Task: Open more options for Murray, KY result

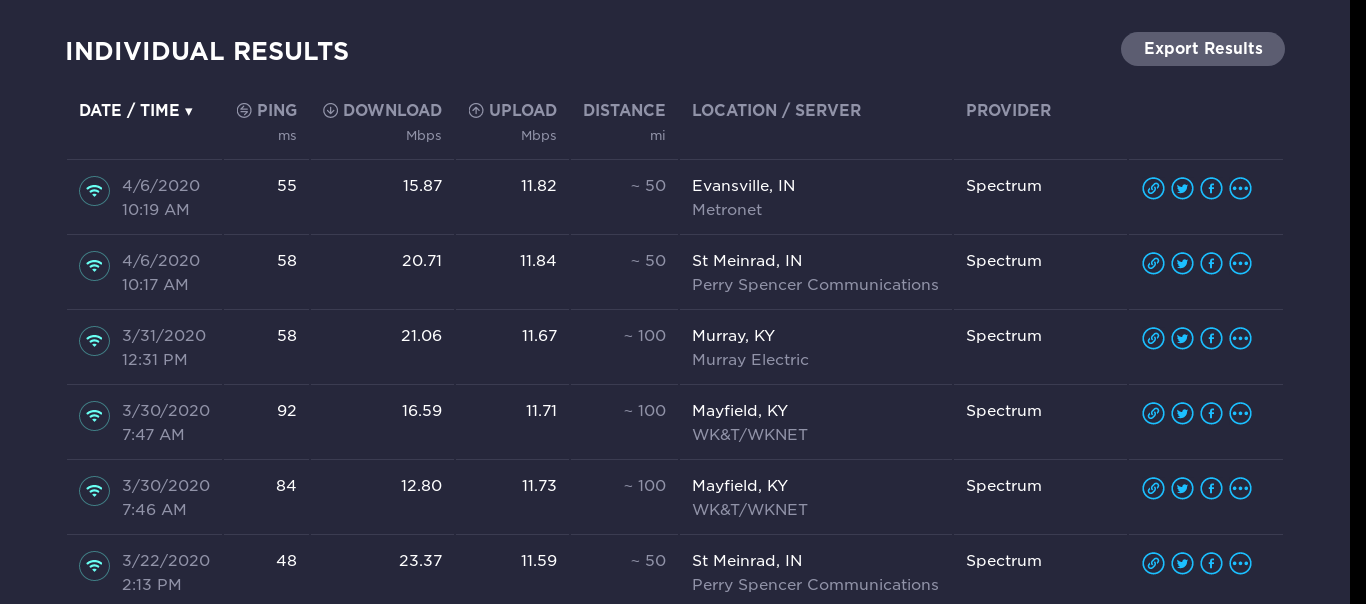Action: (1240, 338)
